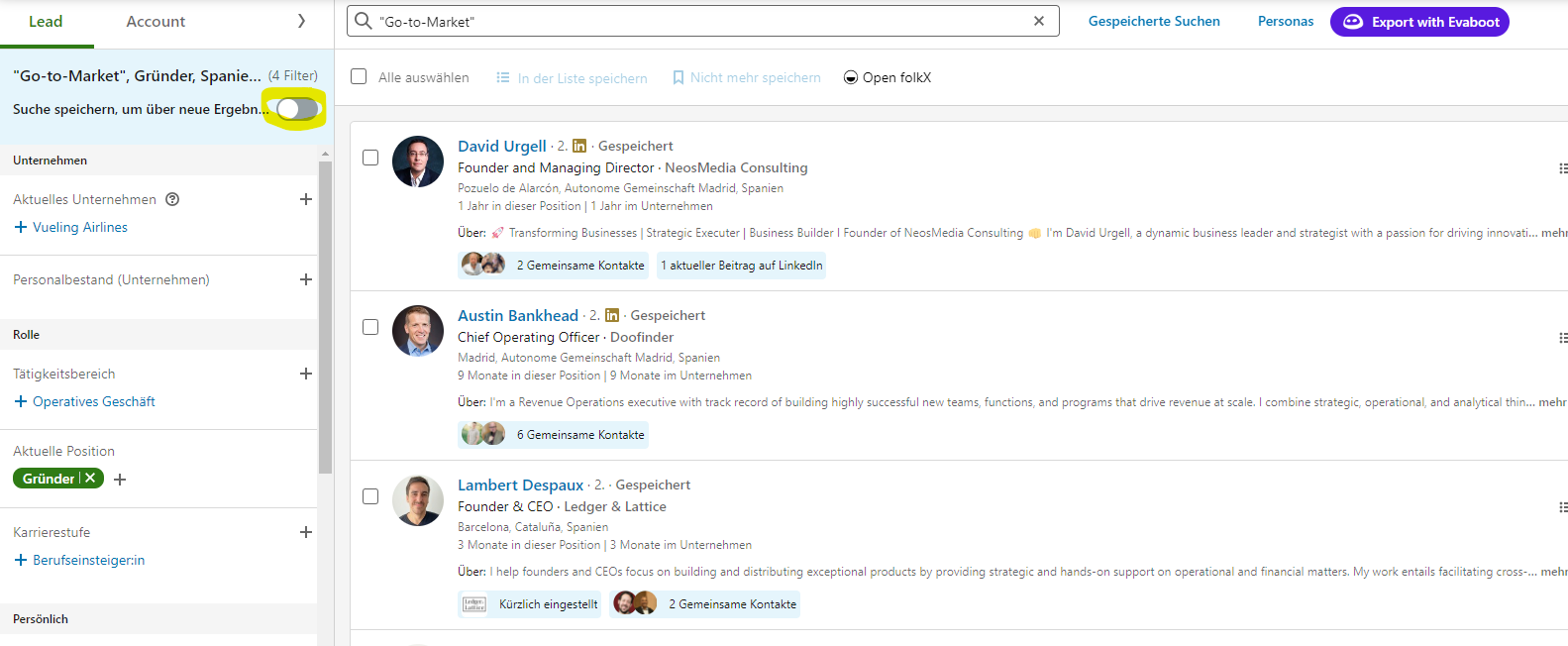Select David Urgell's checkbox
Viewport: 1568px width, 646px height.
pos(370,158)
